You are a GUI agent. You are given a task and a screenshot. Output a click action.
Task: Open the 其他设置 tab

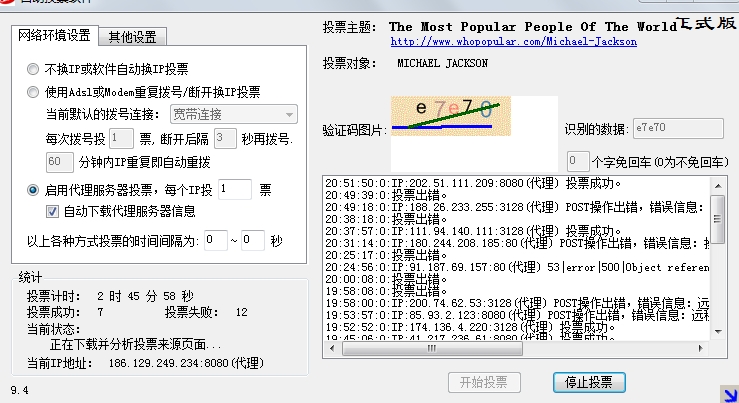click(132, 37)
